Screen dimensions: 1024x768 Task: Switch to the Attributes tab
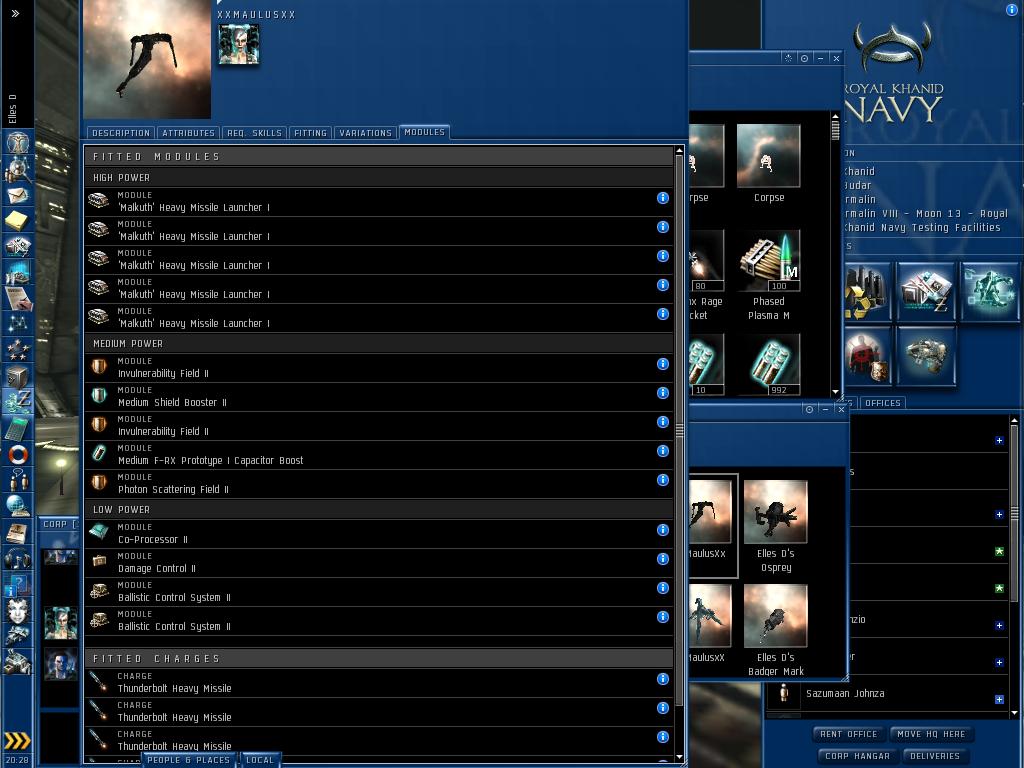tap(188, 133)
